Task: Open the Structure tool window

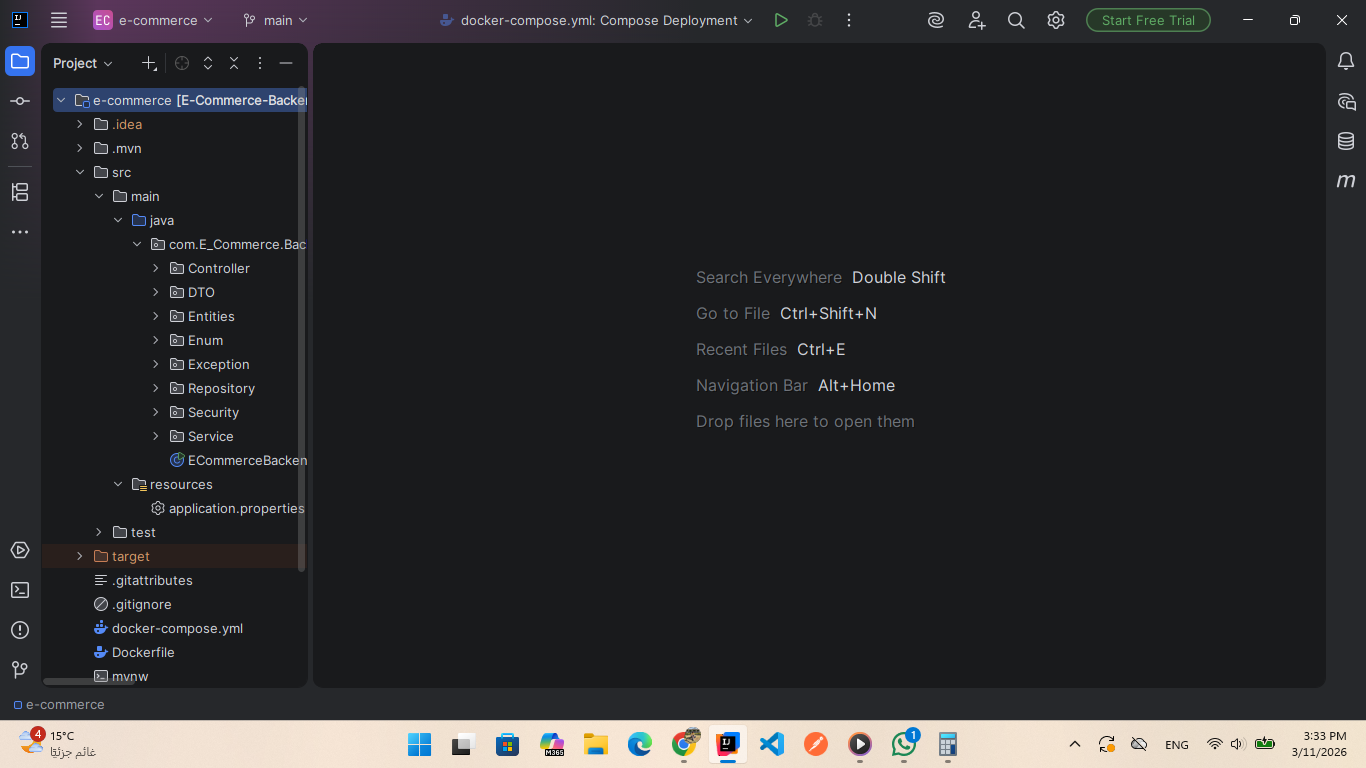Action: pos(20,192)
